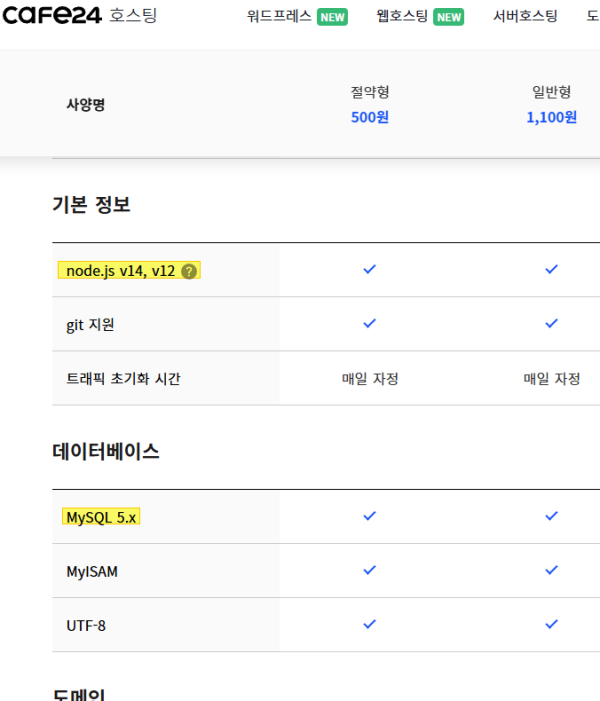Click the Cafe24 호스팅 logo
Viewport: 600px width, 701px height.
(x=79, y=16)
